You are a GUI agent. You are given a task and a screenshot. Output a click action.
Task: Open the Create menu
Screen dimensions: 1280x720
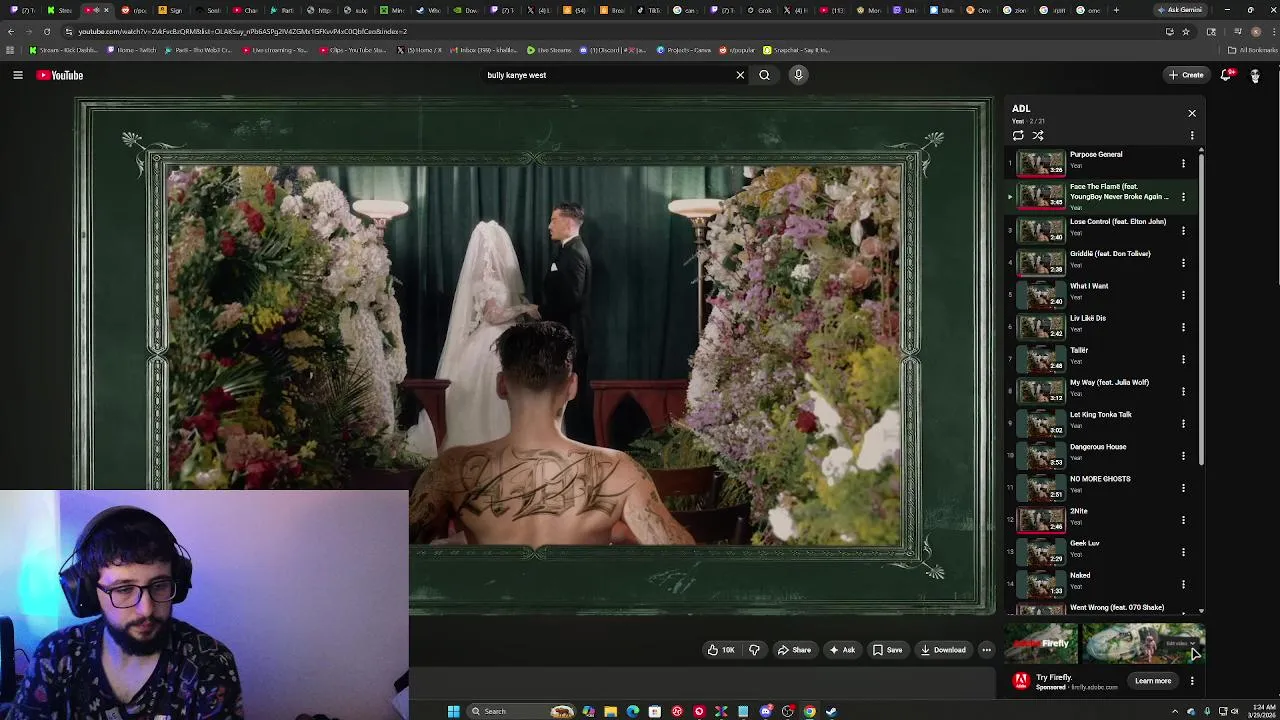[x=1186, y=75]
